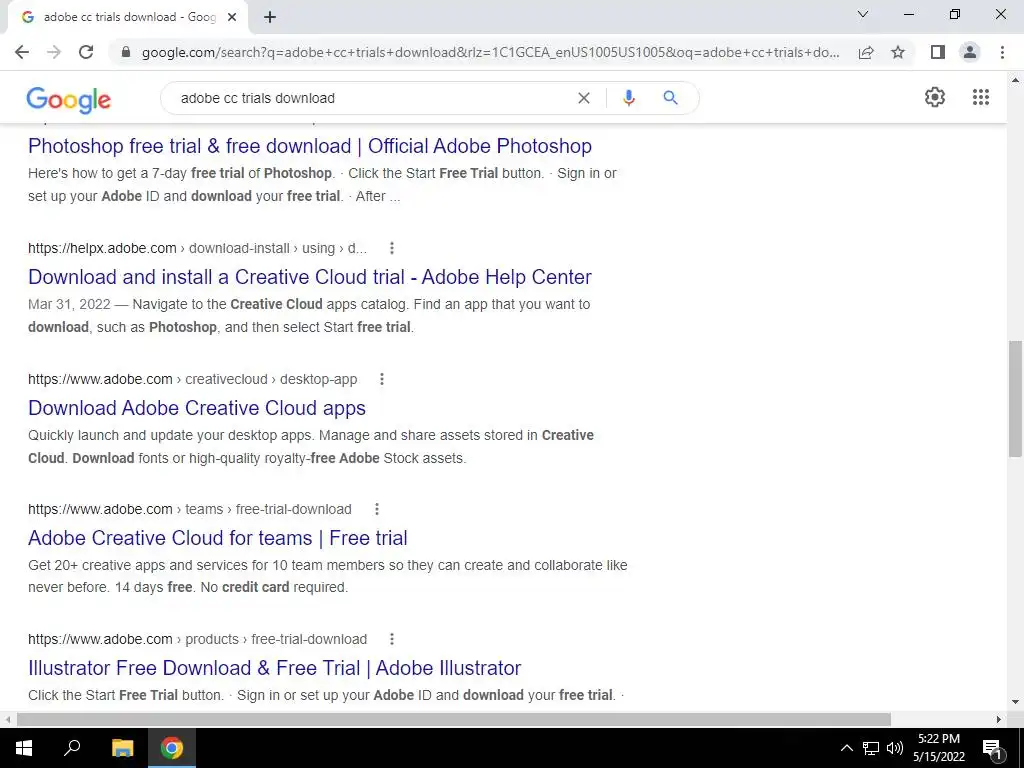Open the Chrome three-dot menu
This screenshot has width=1024, height=768.
click(x=1002, y=52)
